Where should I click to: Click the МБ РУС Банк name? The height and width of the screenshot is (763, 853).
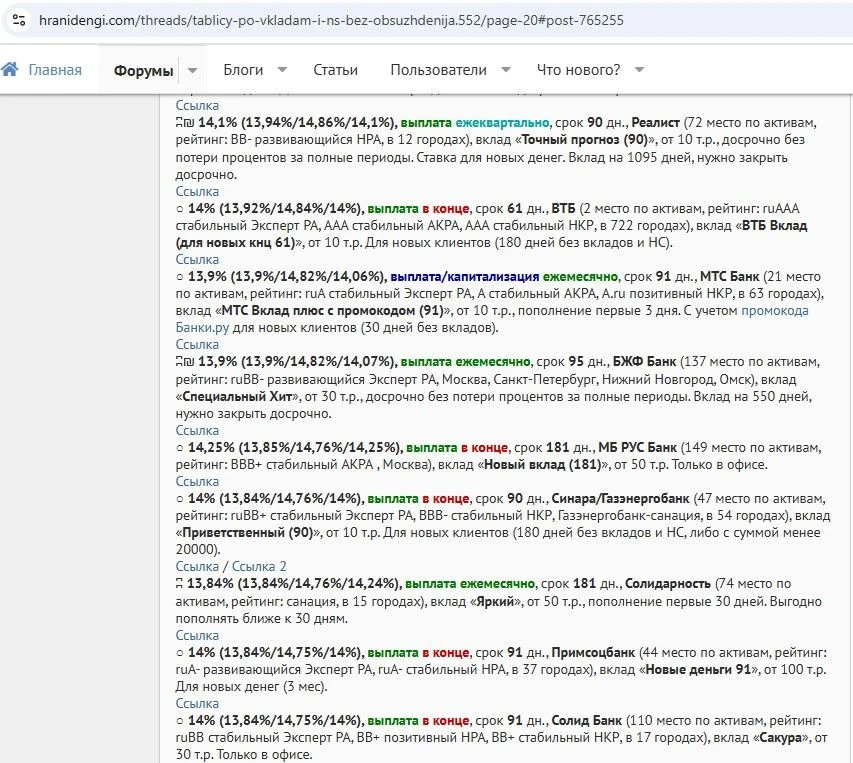(x=638, y=448)
